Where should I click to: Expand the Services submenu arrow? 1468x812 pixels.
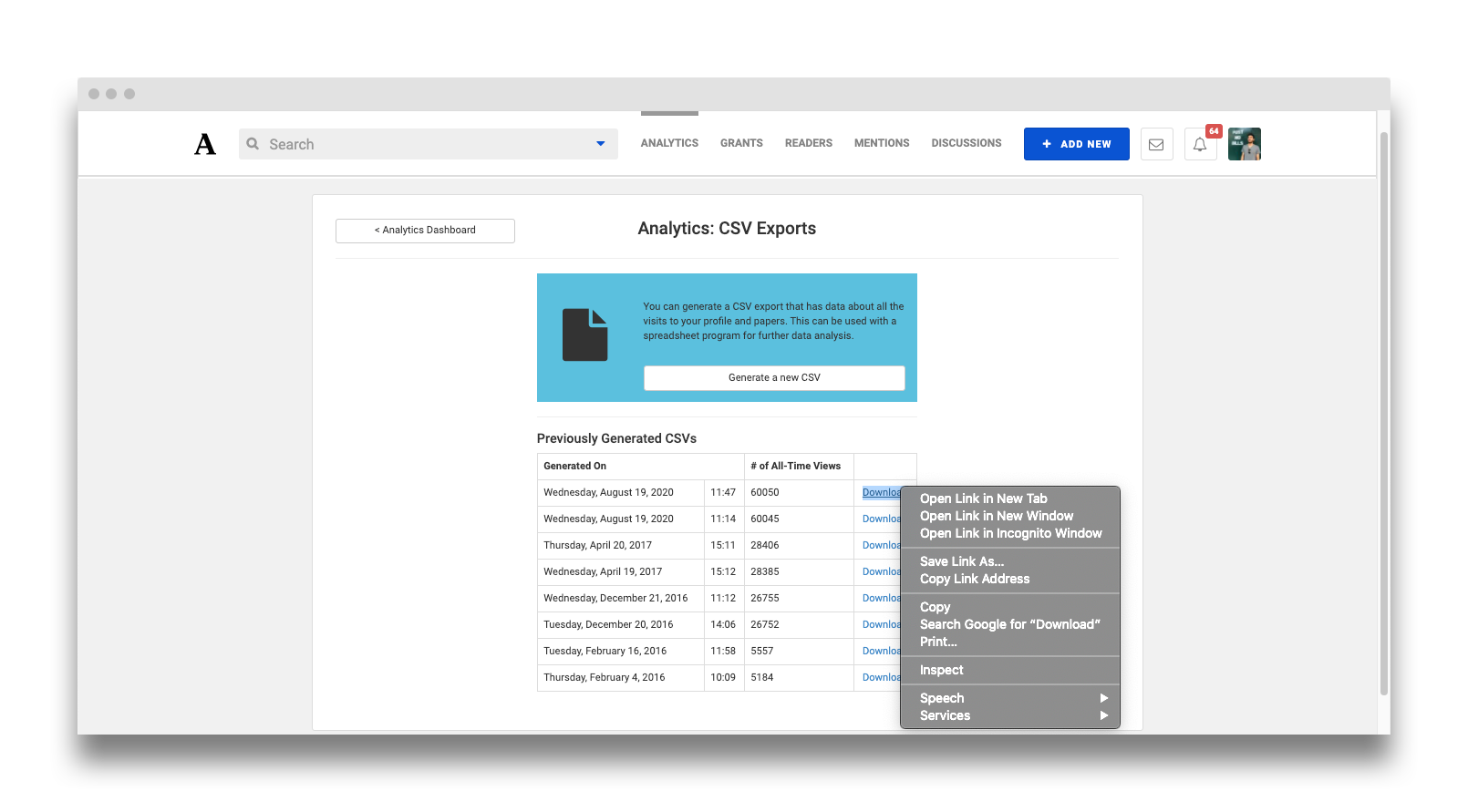point(1103,715)
